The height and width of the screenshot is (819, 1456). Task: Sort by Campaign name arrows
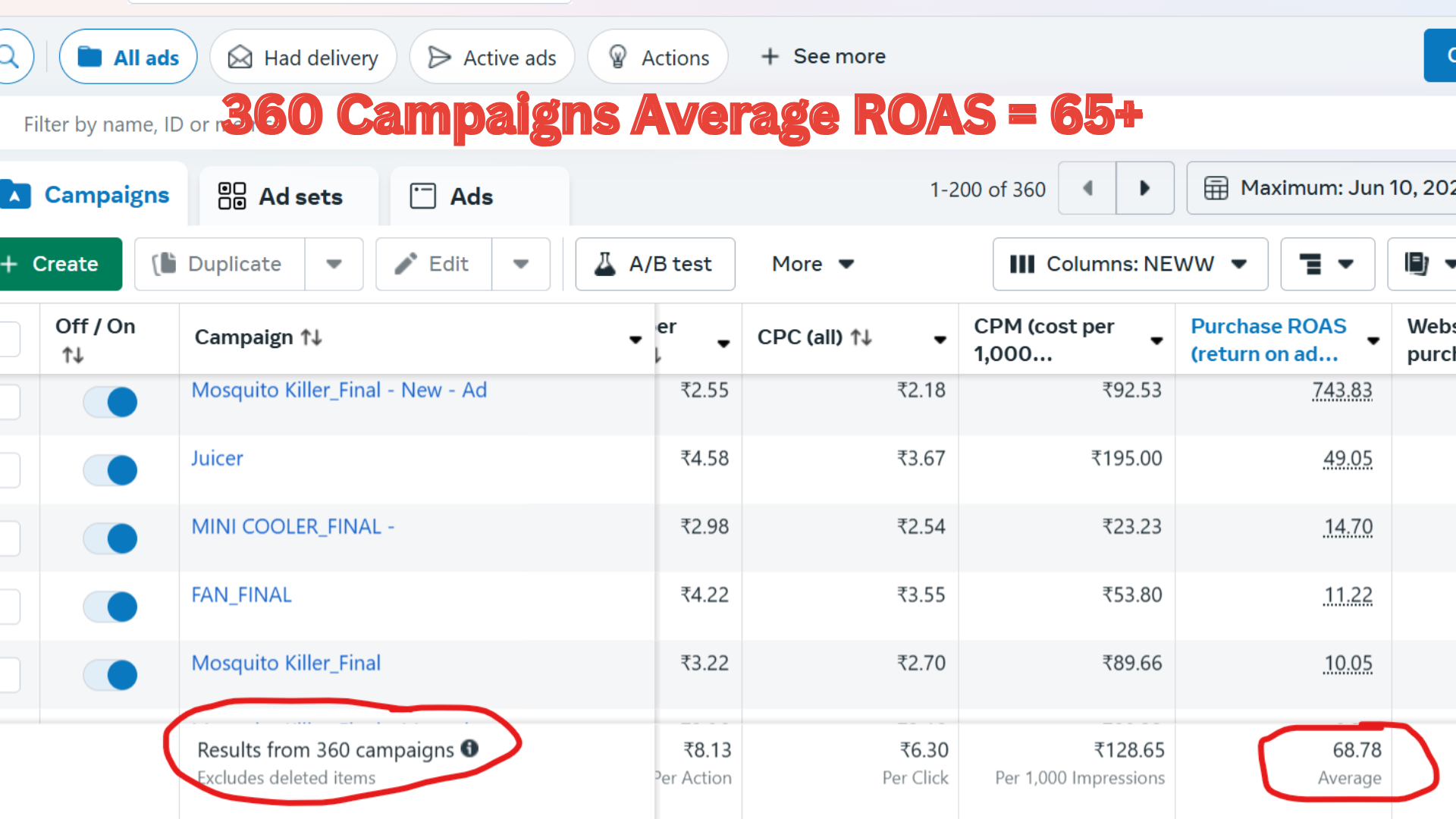(x=312, y=337)
